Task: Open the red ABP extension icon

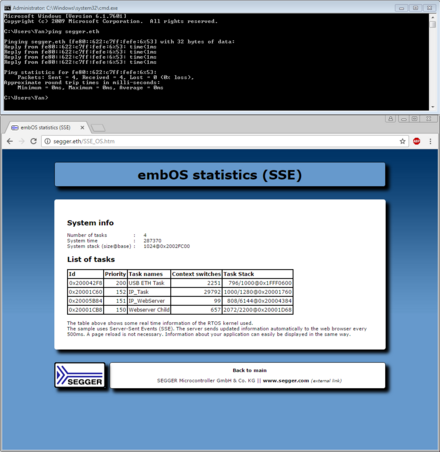Action: 417,141
